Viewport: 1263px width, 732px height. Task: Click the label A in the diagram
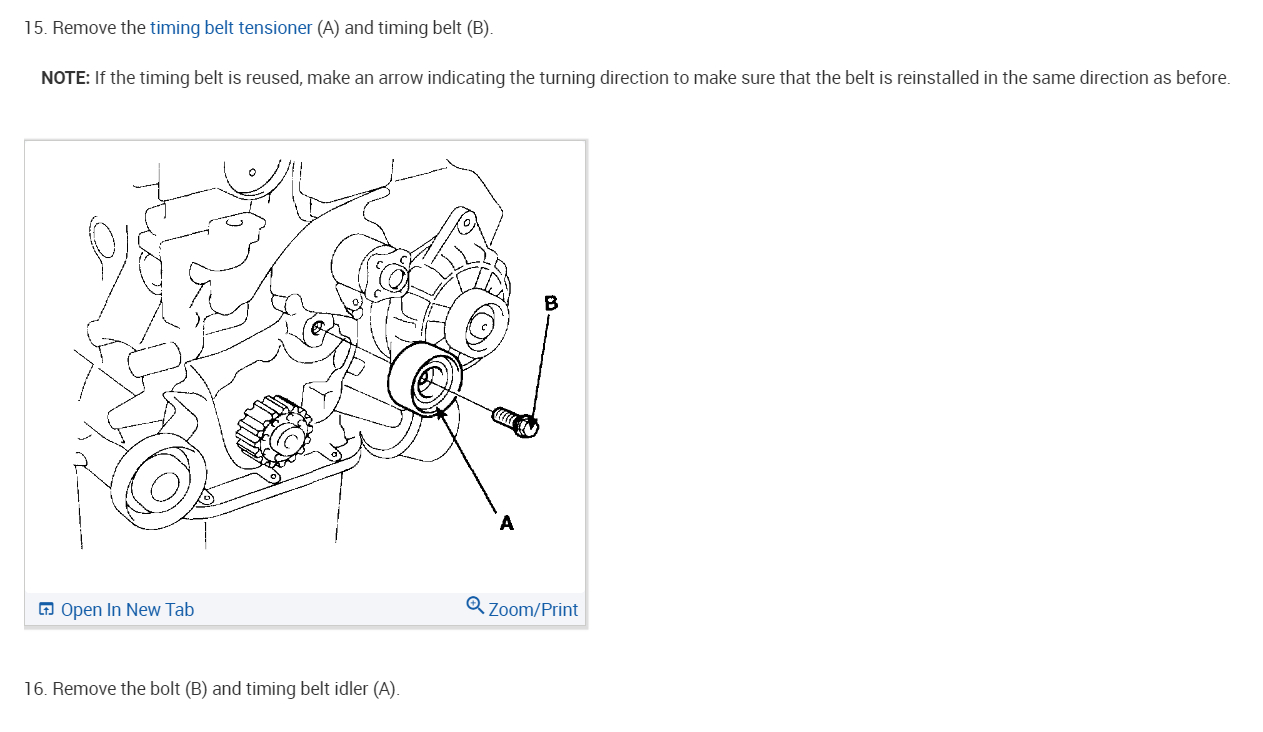point(506,522)
